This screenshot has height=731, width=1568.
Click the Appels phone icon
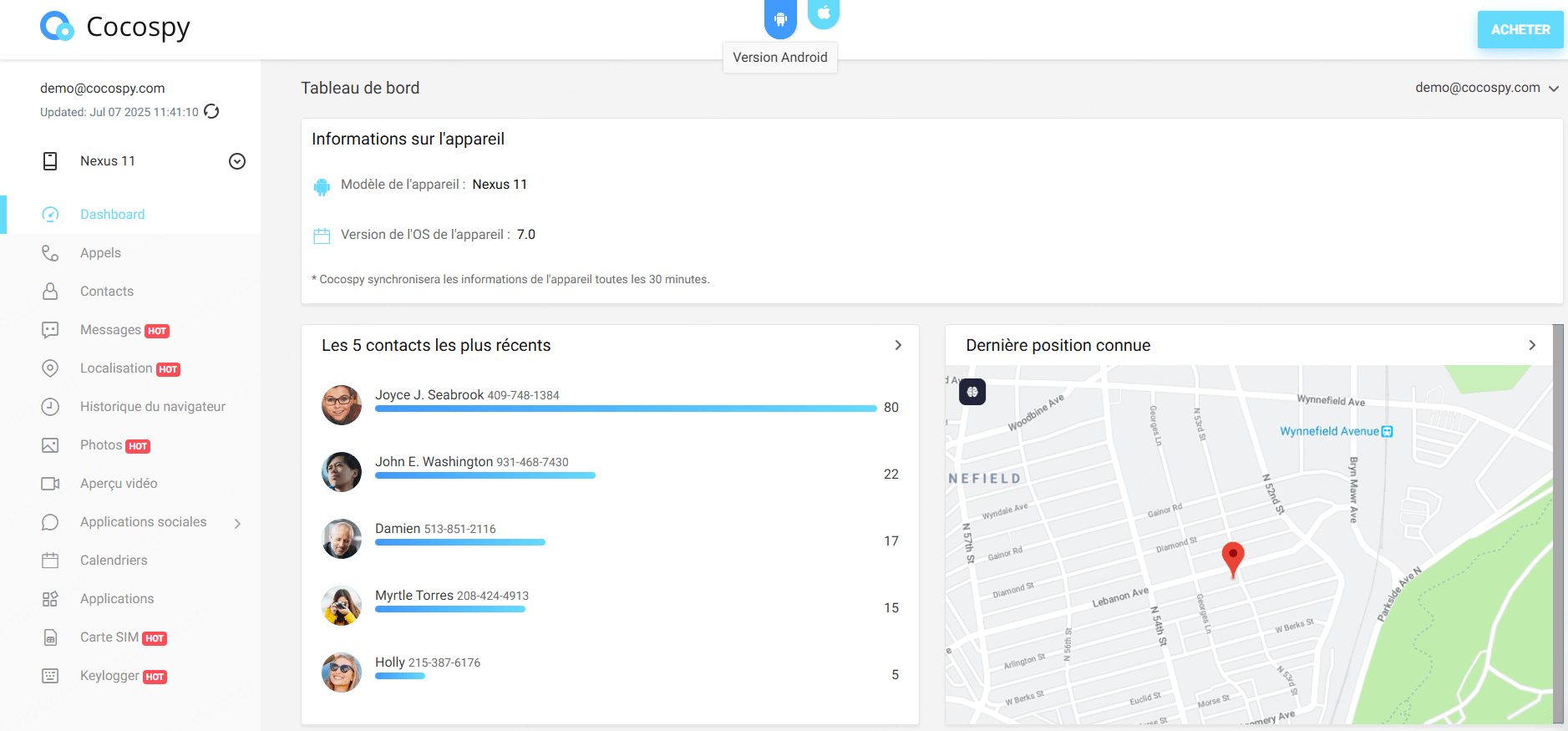(50, 253)
